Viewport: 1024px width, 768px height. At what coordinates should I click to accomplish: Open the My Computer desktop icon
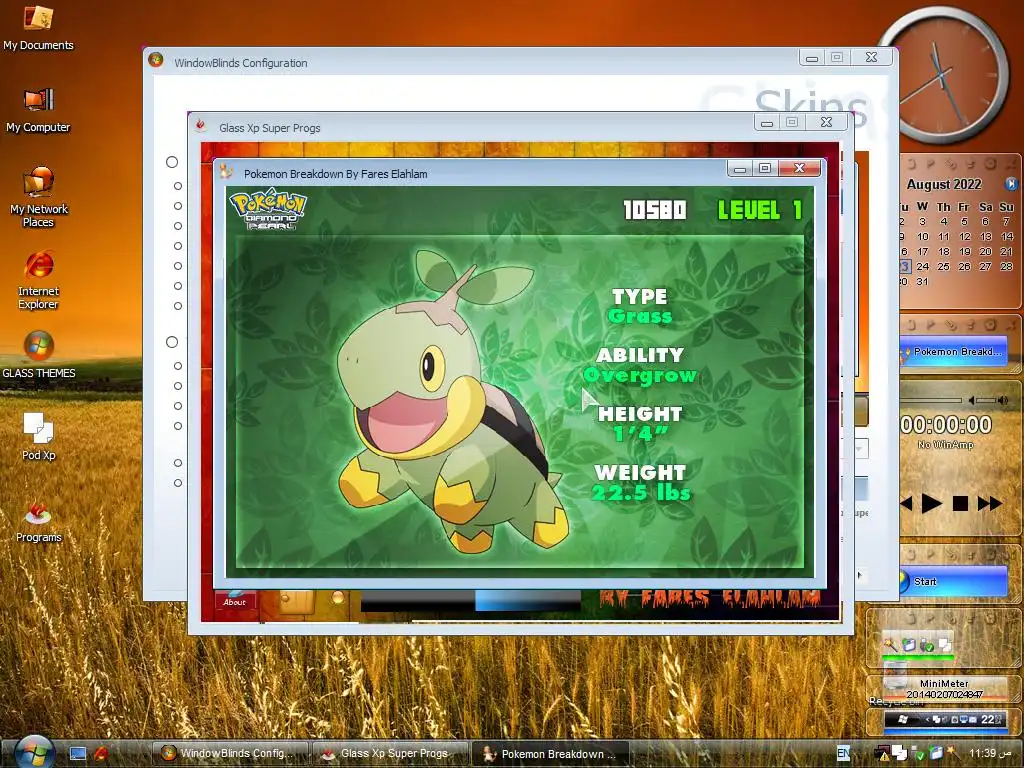38,110
